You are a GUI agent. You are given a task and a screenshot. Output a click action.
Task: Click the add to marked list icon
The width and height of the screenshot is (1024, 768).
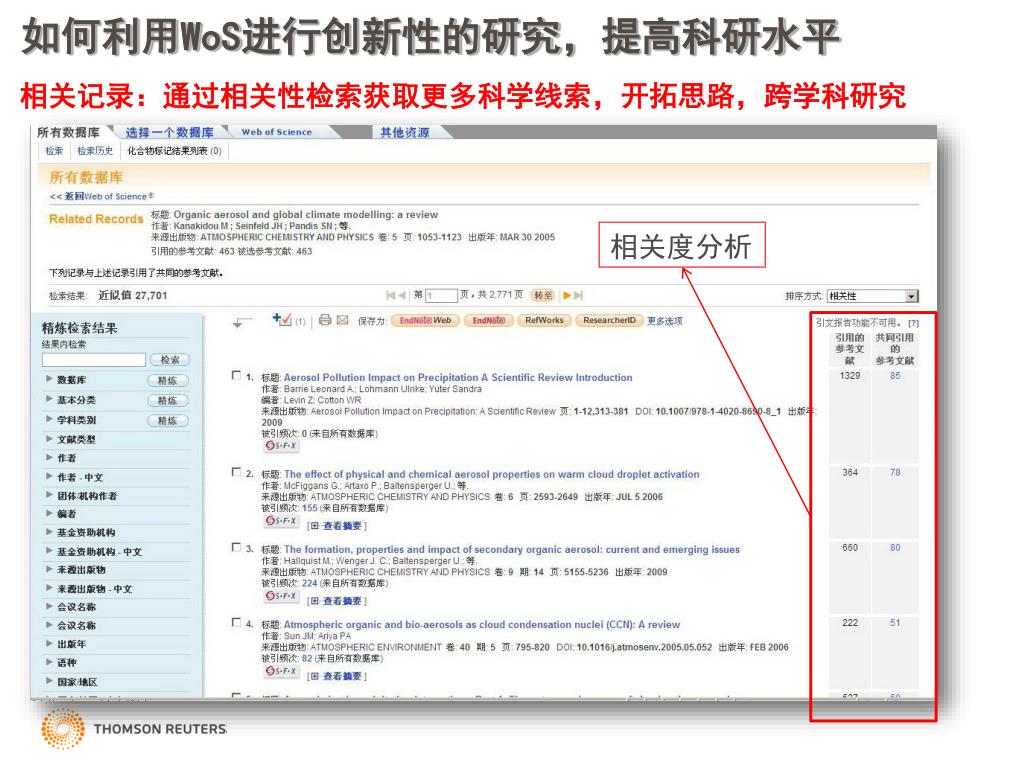(x=282, y=319)
